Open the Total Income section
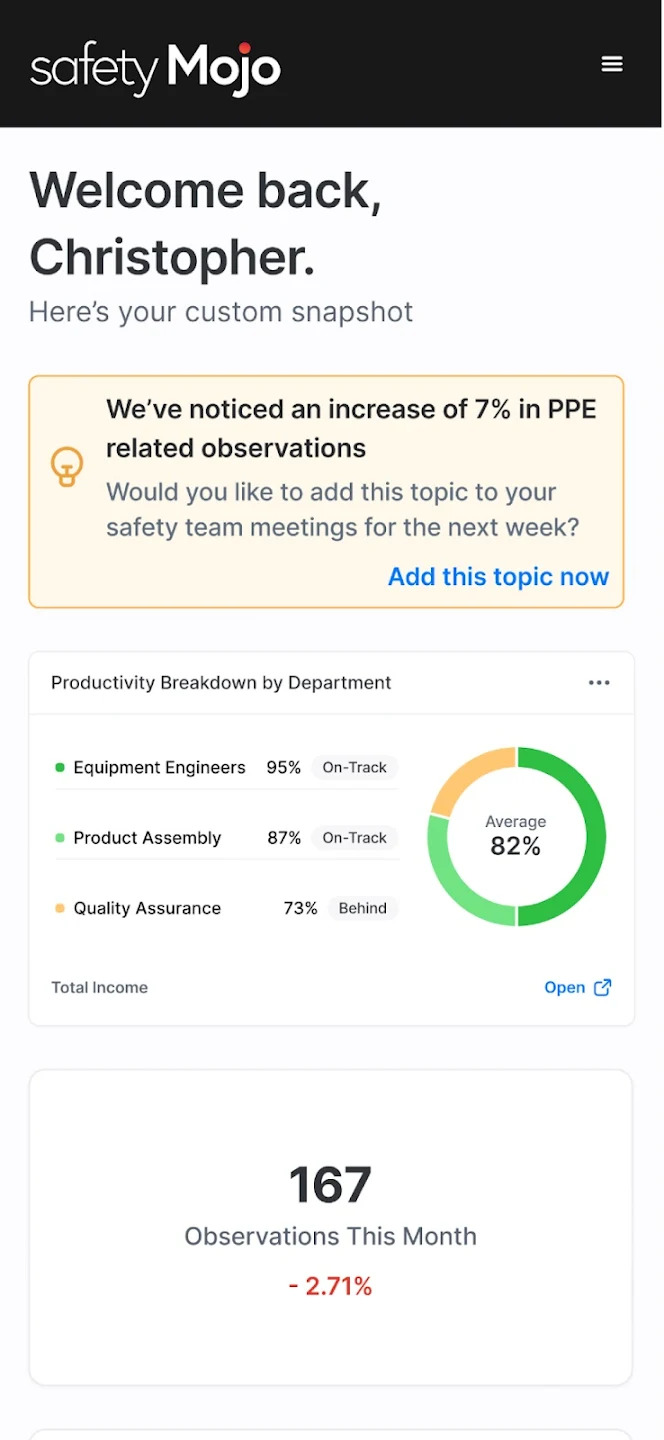Image resolution: width=664 pixels, height=1440 pixels. (99, 987)
